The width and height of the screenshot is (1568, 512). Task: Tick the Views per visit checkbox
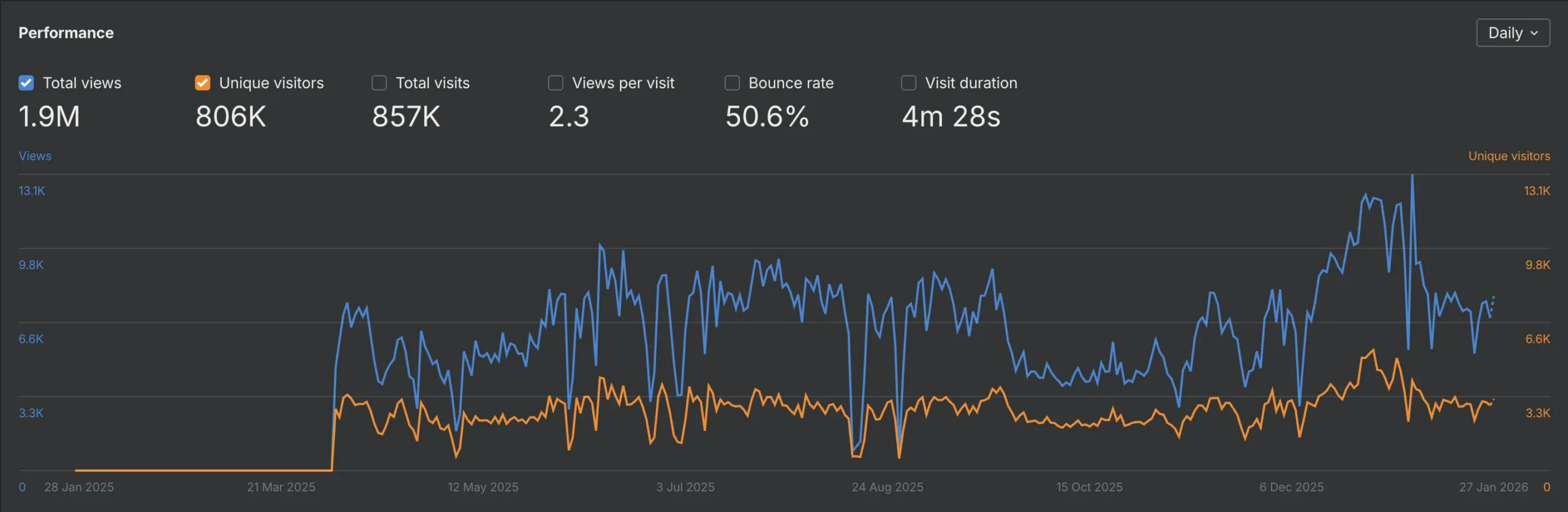pos(556,83)
